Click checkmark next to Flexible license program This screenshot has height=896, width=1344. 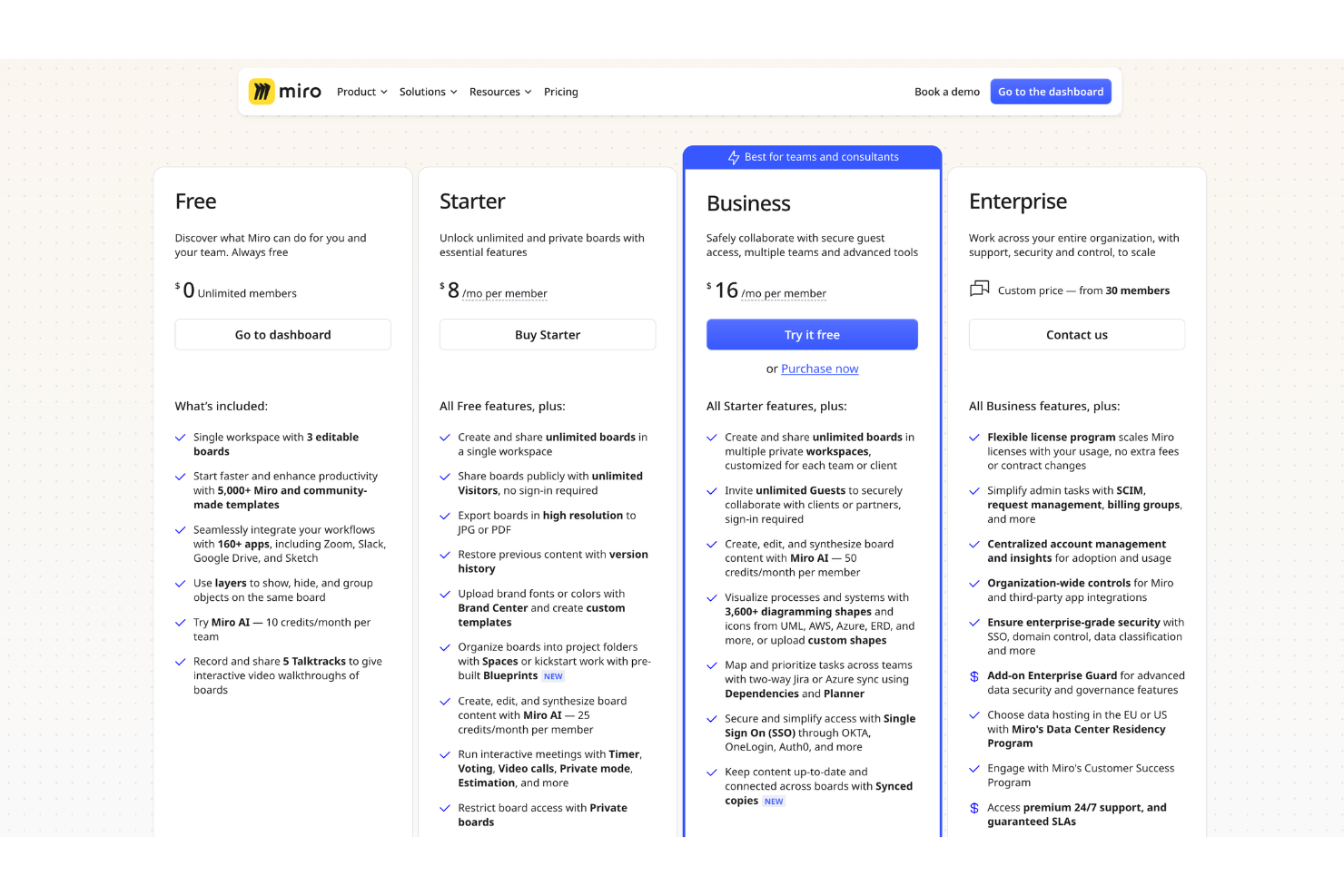(x=974, y=438)
